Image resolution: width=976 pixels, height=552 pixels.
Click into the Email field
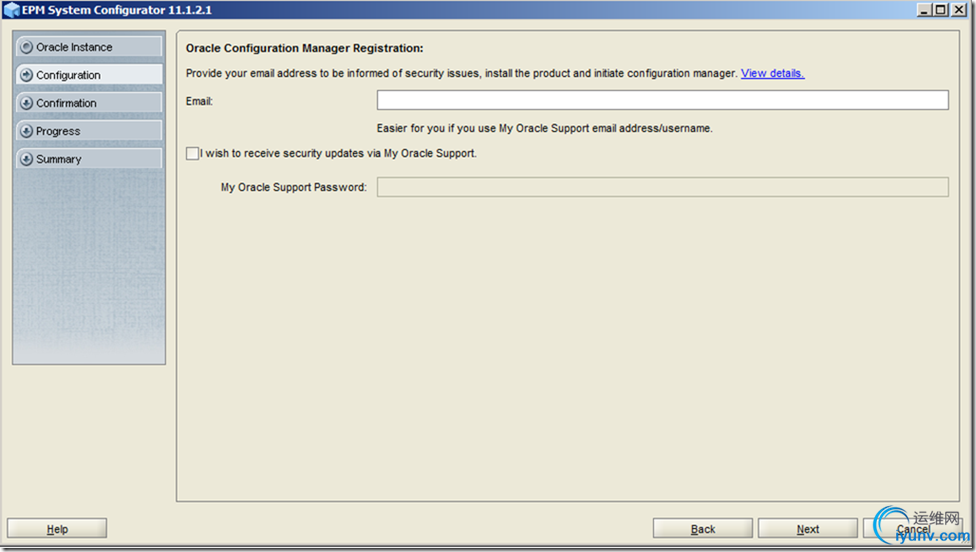[x=662, y=100]
